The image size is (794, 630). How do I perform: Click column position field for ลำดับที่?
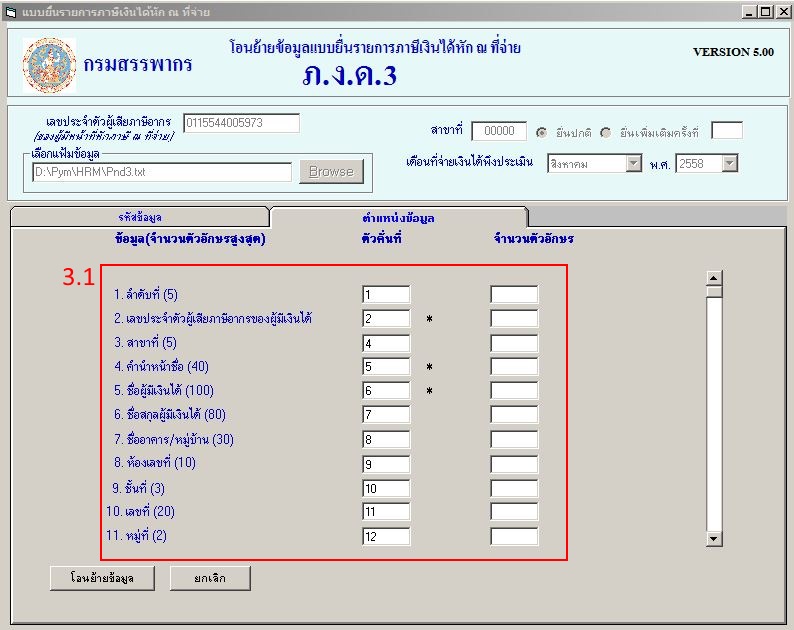386,295
